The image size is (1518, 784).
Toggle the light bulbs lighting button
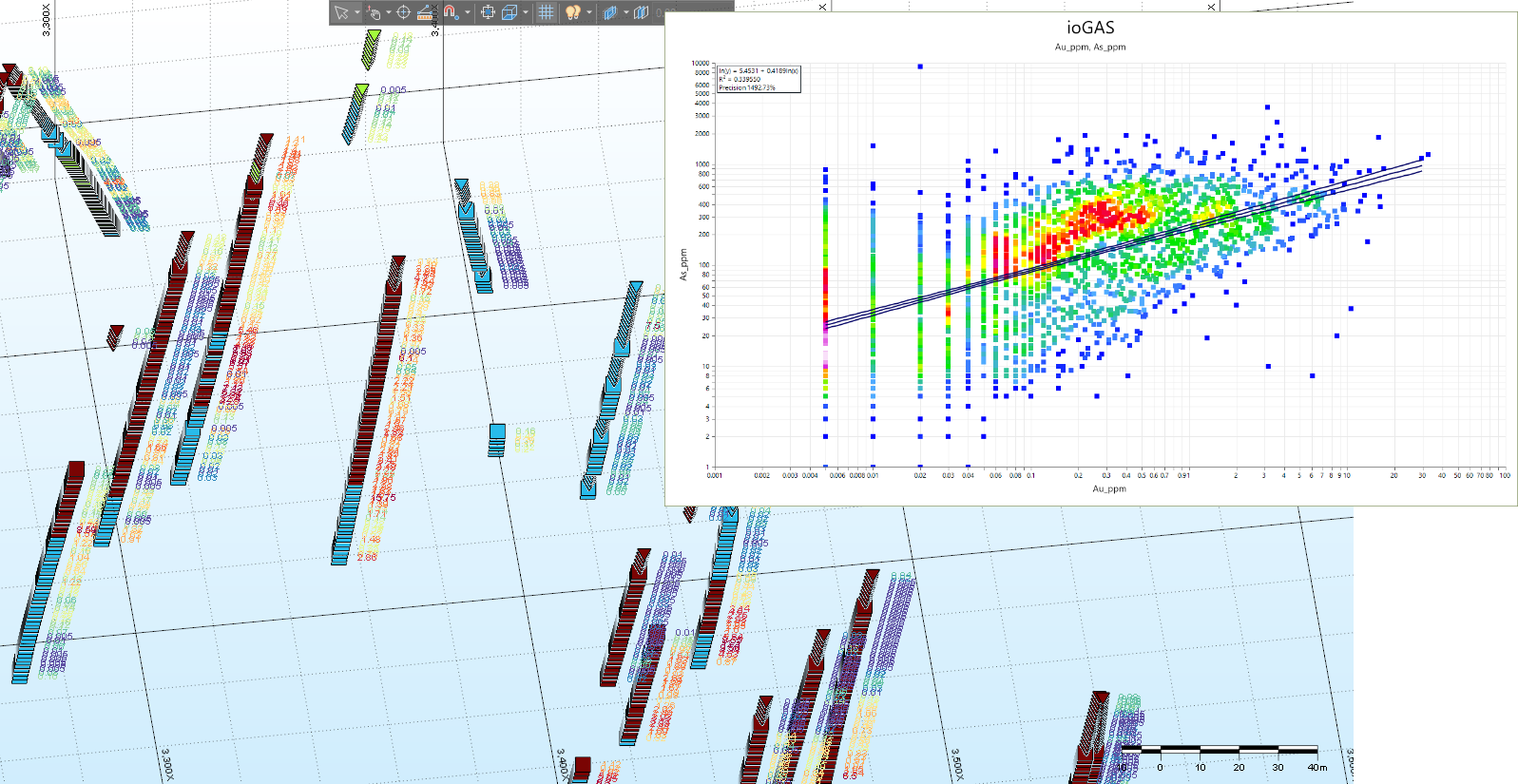click(x=572, y=12)
